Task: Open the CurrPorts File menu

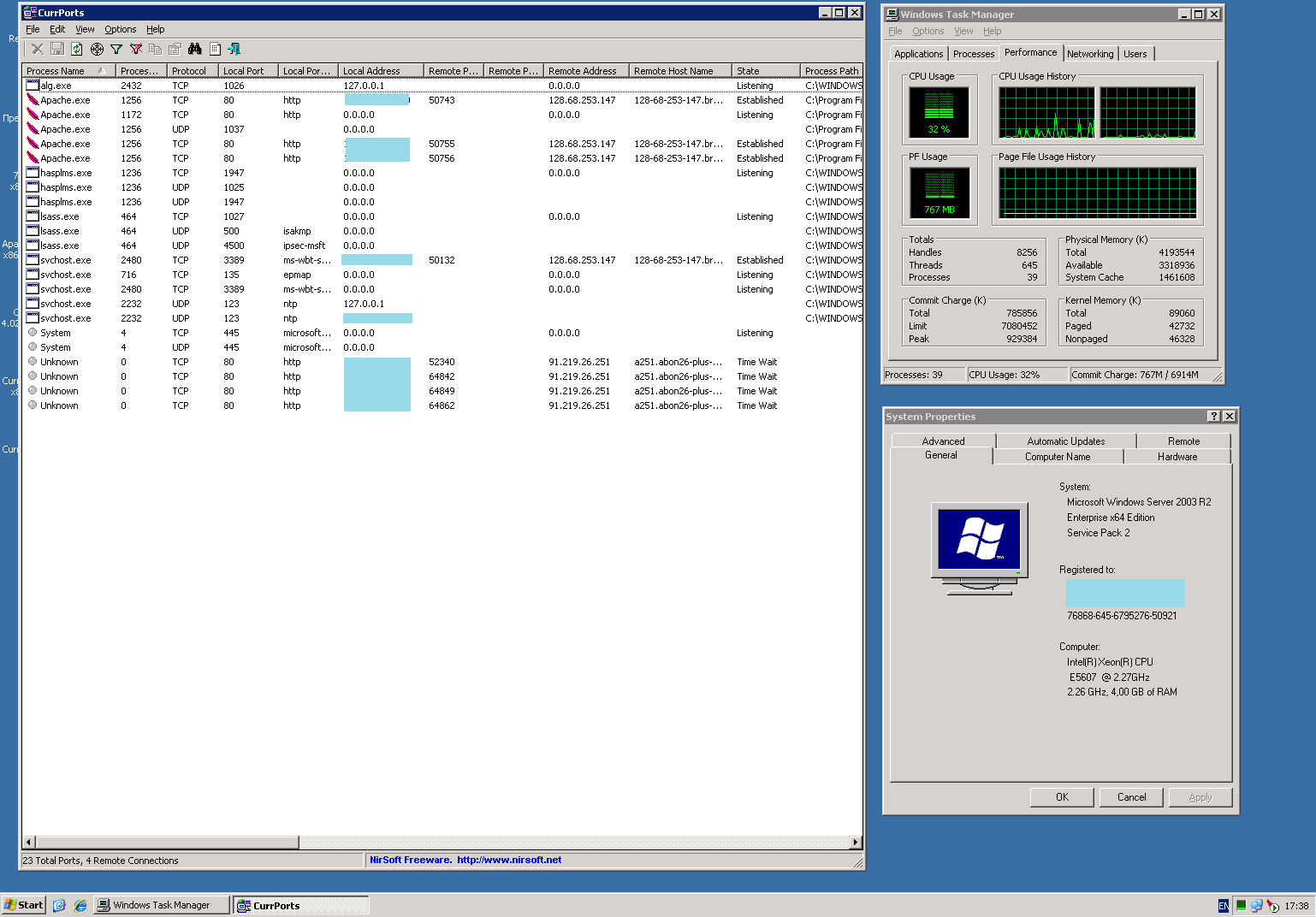Action: (x=33, y=29)
